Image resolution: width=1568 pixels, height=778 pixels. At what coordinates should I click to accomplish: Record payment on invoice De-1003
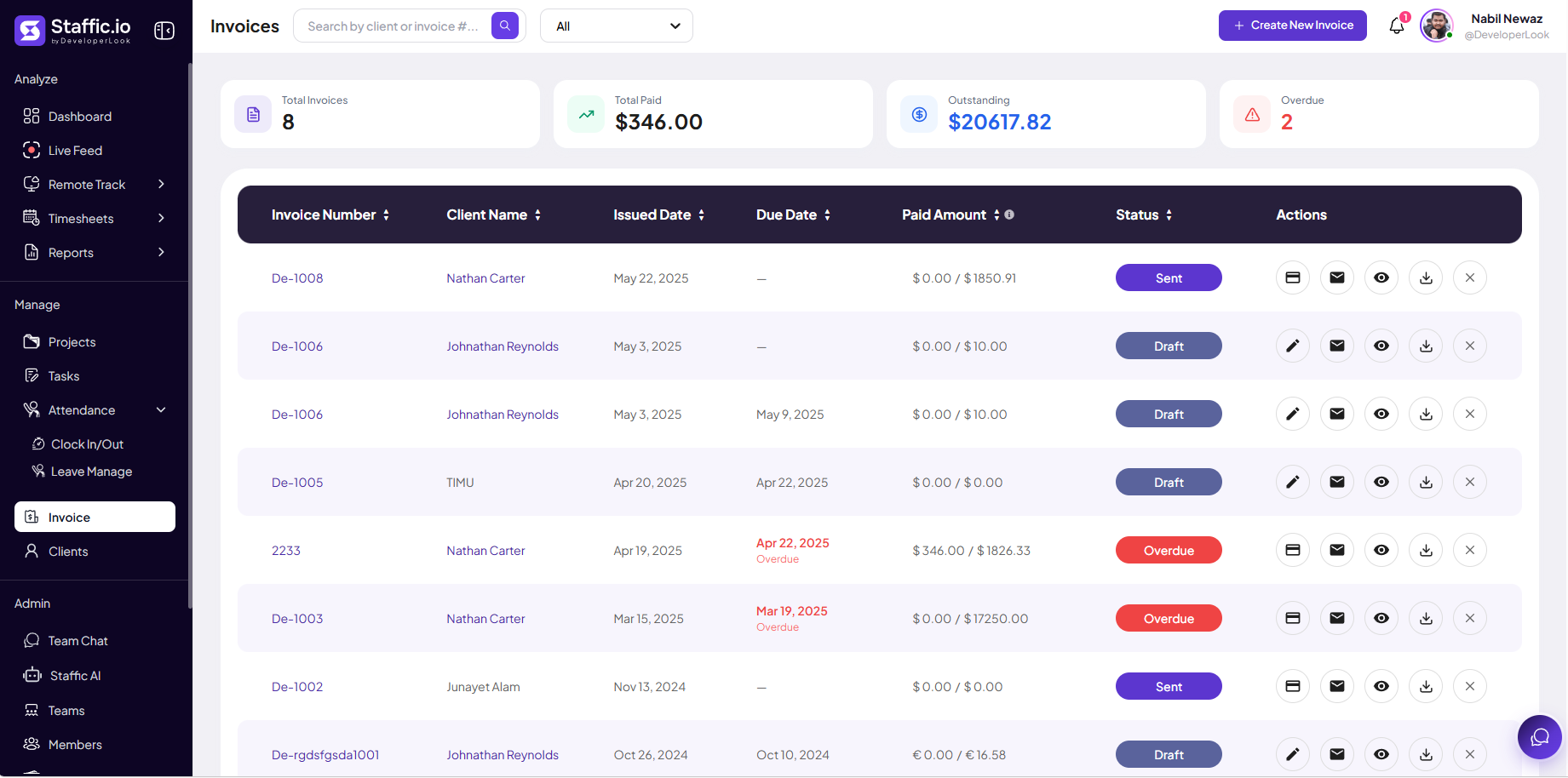(x=1293, y=618)
